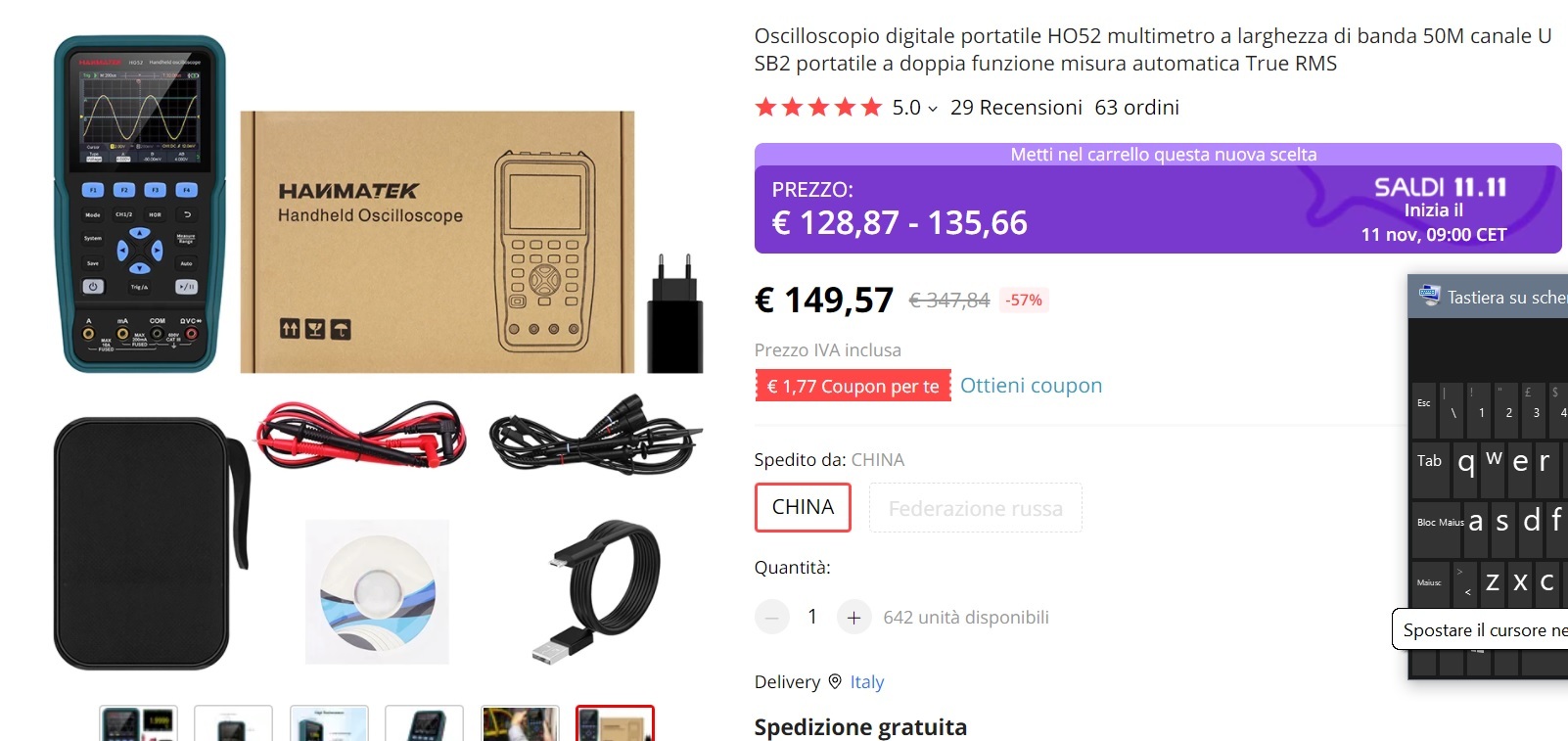The image size is (1568, 741).
Task: Click the location pin icon beside Delivery
Action: [x=835, y=681]
